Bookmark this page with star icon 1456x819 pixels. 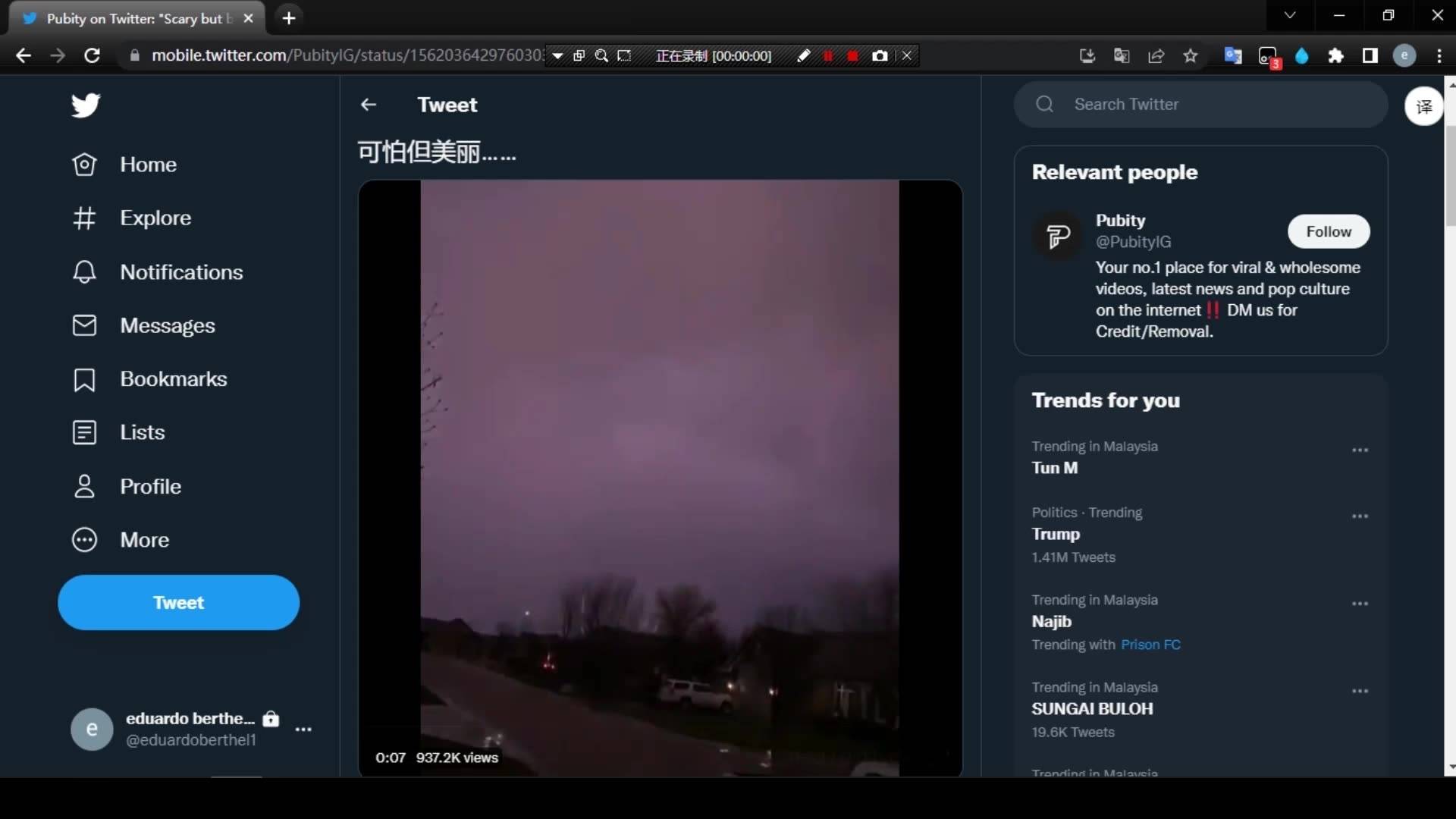(1191, 55)
